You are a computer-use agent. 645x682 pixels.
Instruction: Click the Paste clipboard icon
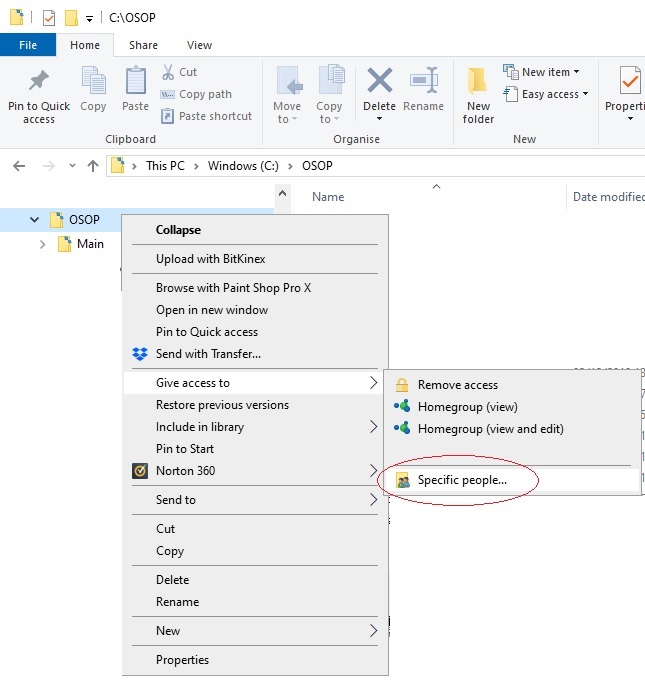pos(136,80)
